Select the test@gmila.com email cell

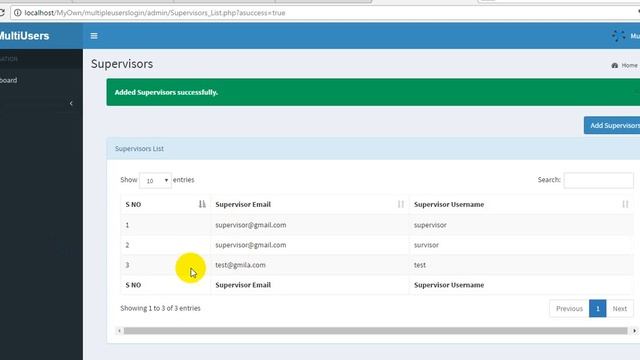(x=240, y=265)
